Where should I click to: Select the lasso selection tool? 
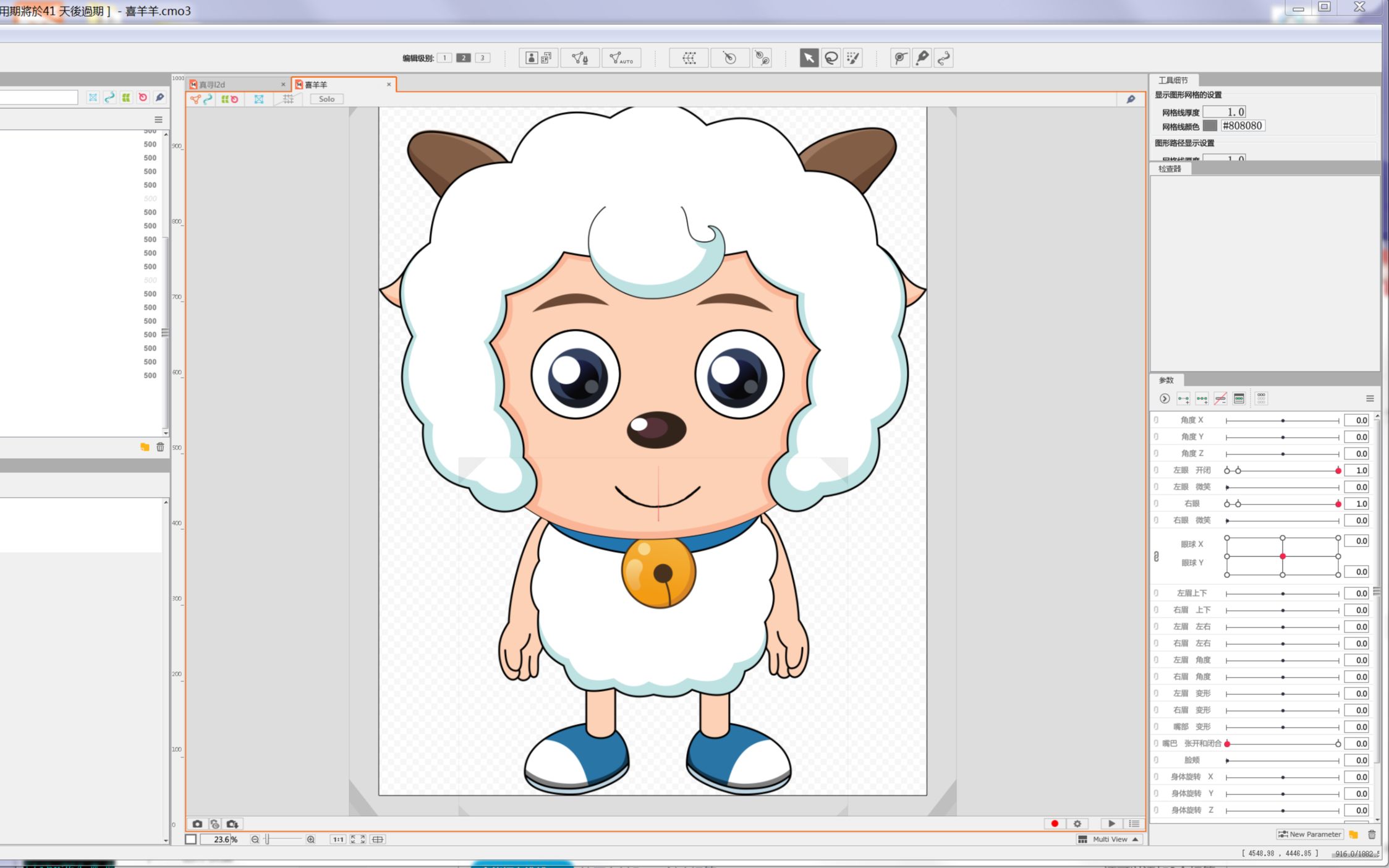[831, 58]
